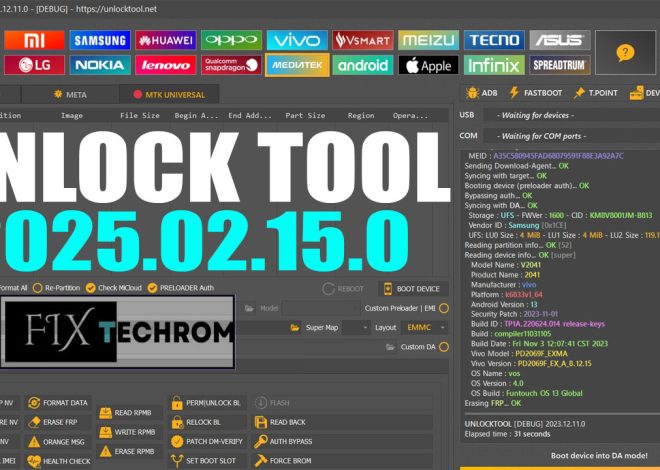Open COM Waiting for COM ports dropdown

[571, 136]
